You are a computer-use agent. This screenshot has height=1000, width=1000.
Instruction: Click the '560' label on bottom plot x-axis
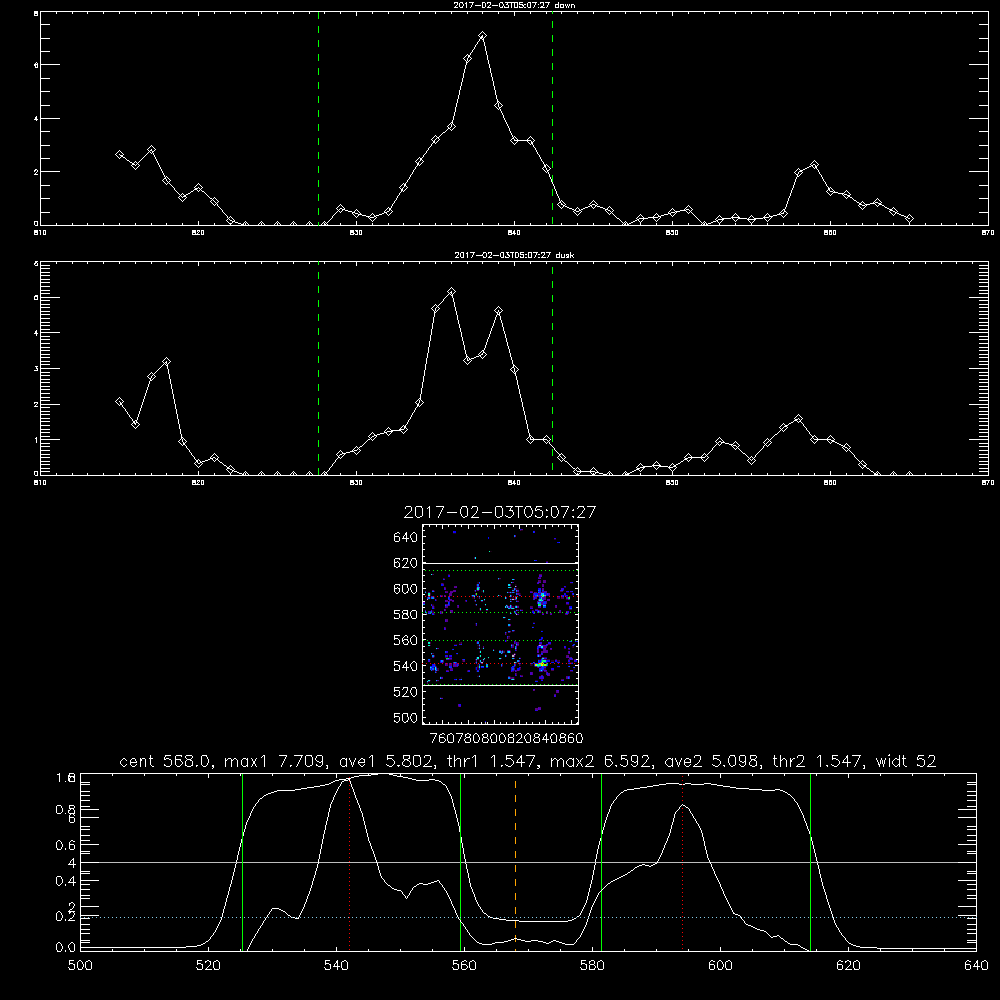click(464, 965)
